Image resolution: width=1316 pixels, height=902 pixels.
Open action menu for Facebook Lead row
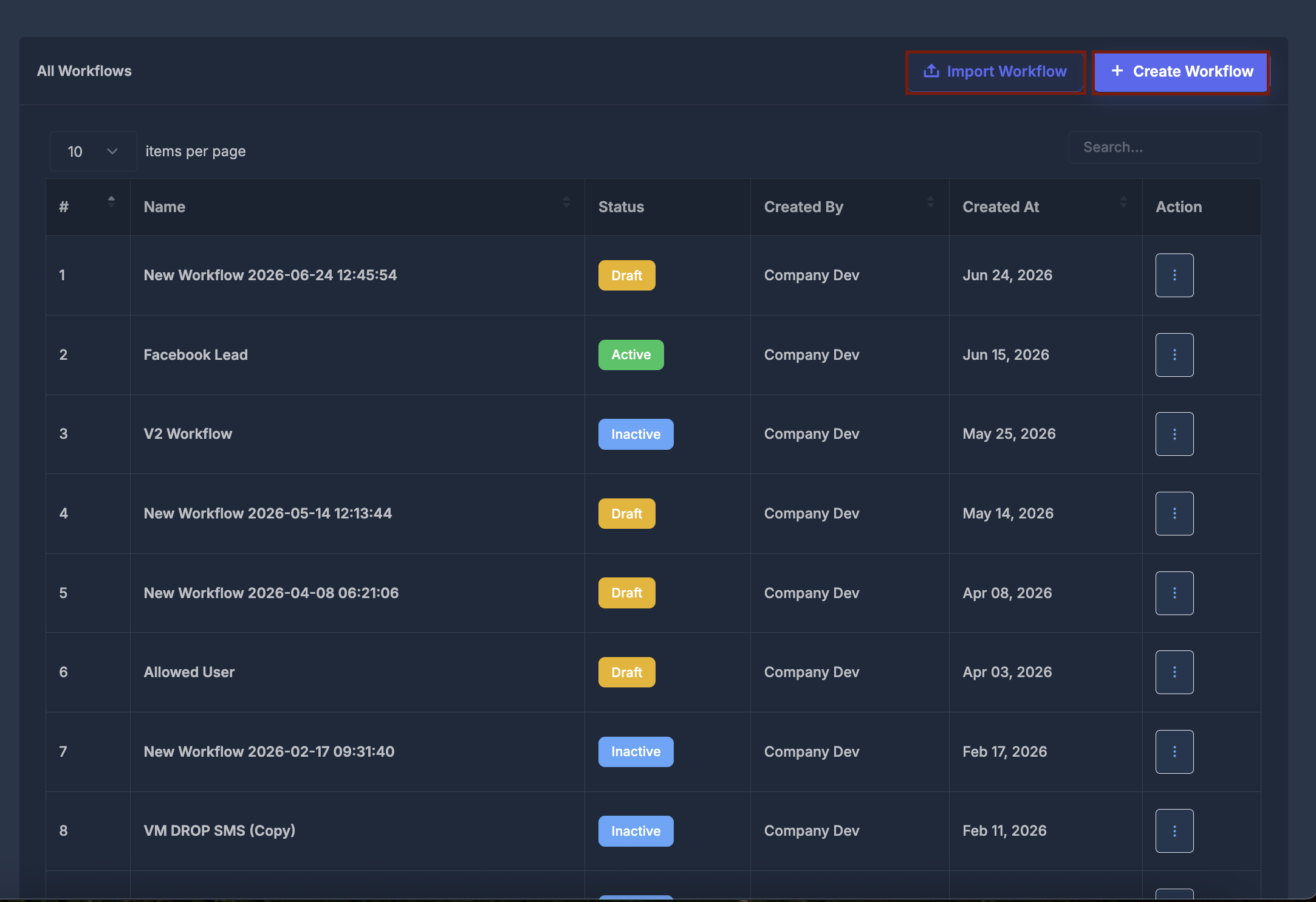[1174, 355]
